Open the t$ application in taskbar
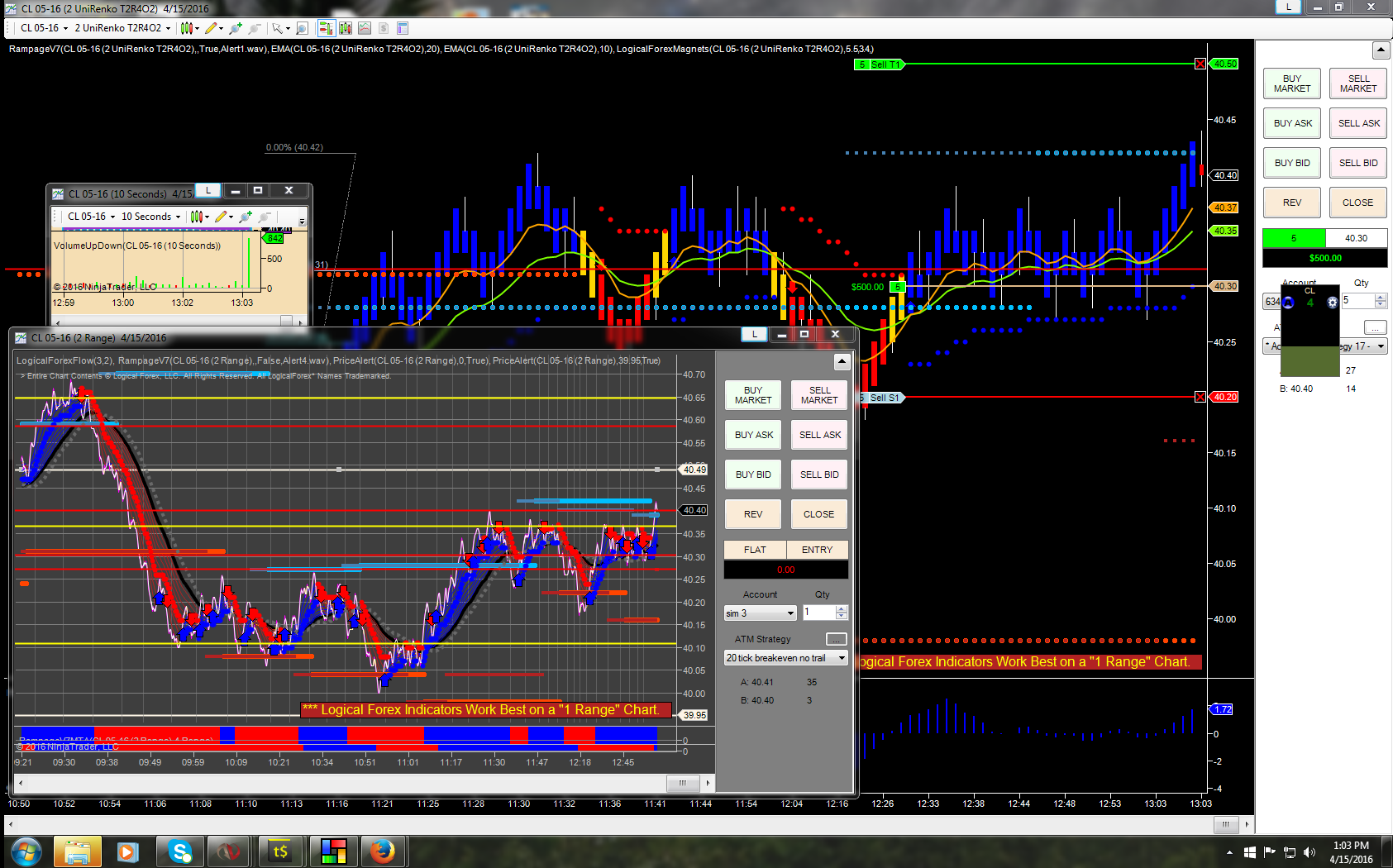Image resolution: width=1393 pixels, height=868 pixels. tap(281, 851)
